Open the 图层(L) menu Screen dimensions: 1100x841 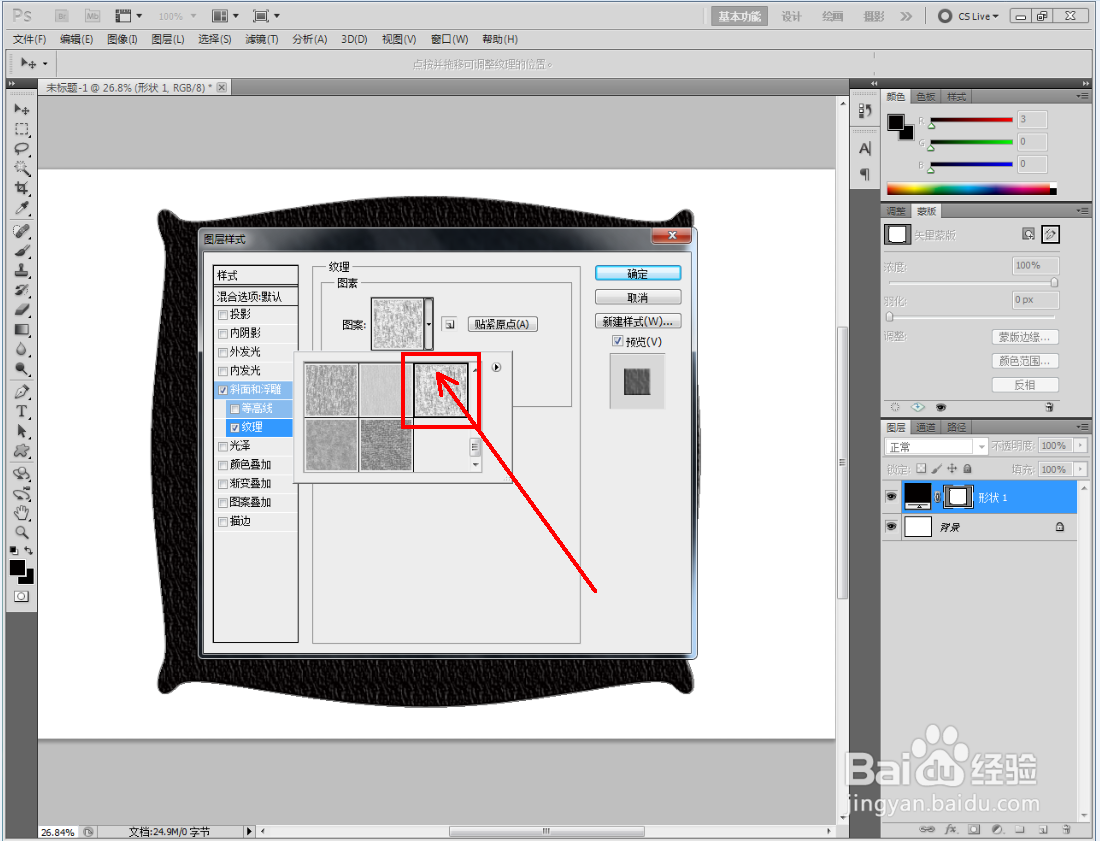coord(168,39)
